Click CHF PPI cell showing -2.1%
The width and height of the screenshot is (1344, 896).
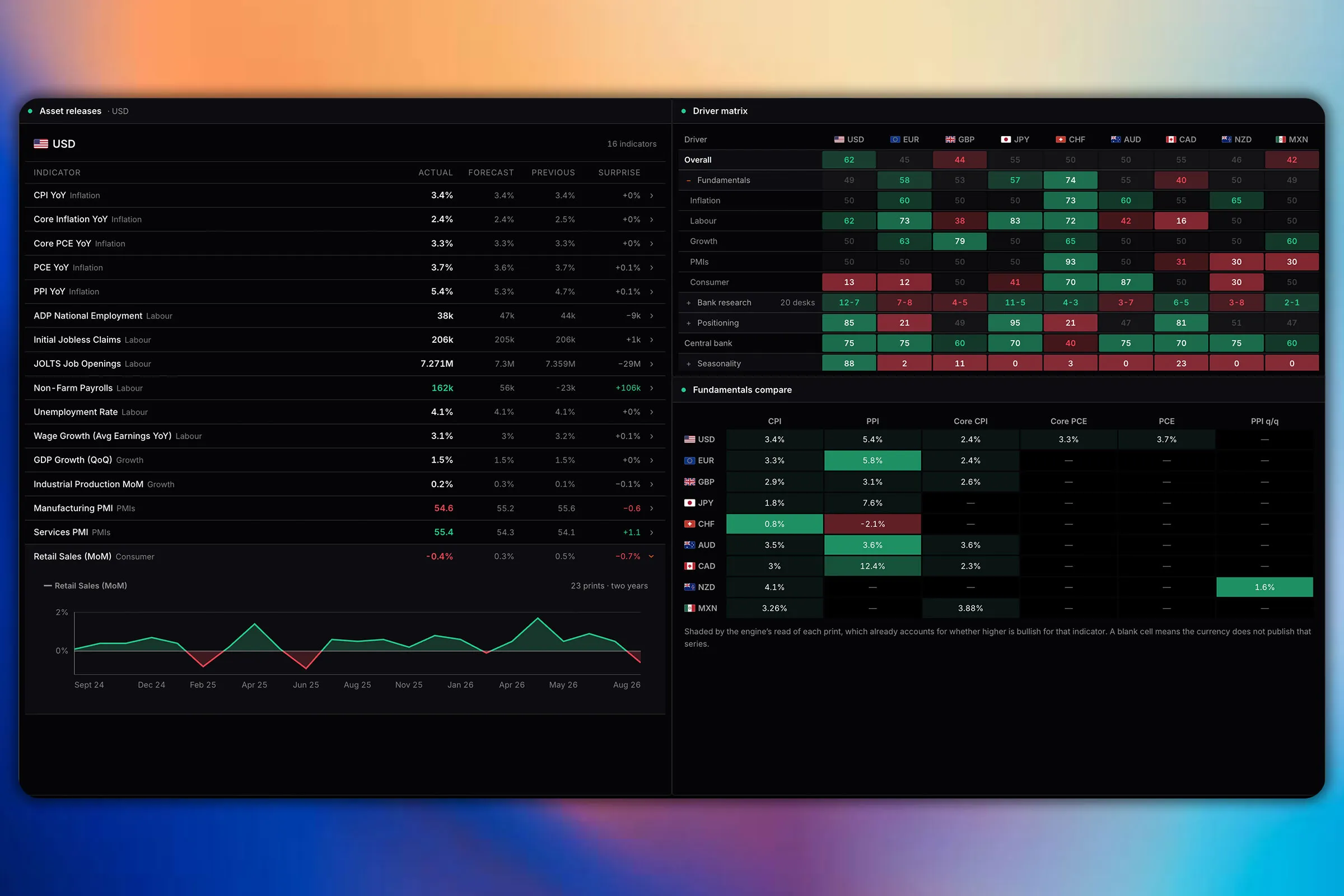click(872, 524)
